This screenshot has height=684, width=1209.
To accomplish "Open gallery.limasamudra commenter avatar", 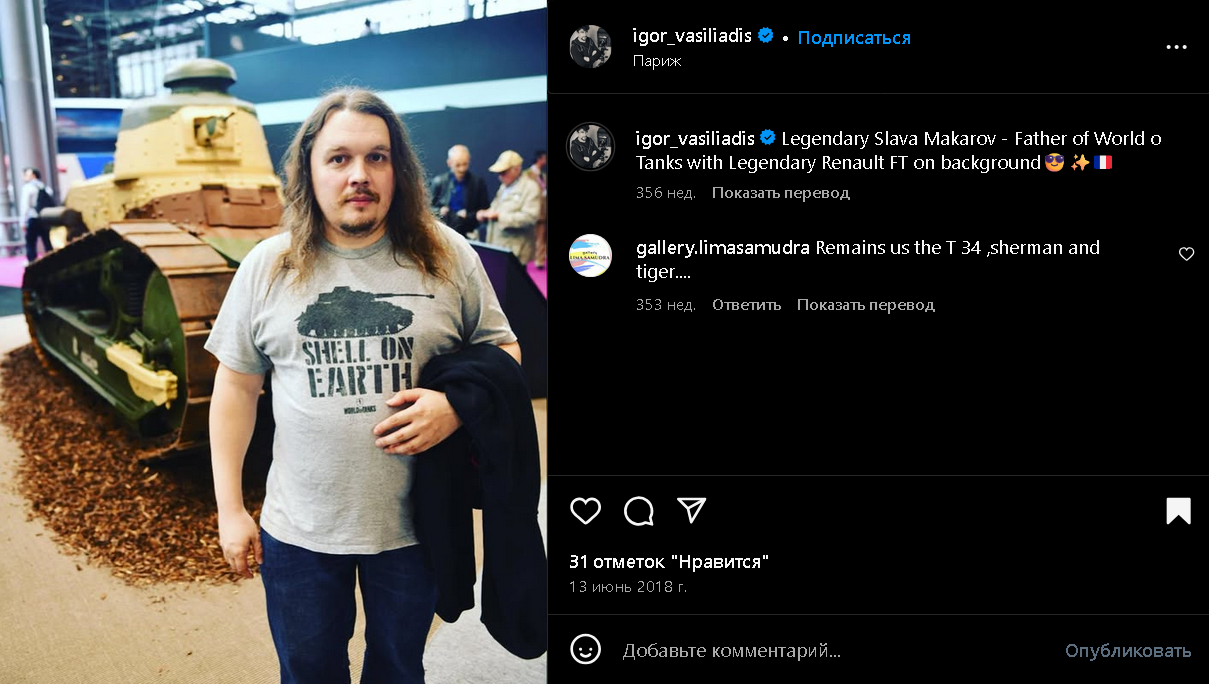I will point(590,255).
